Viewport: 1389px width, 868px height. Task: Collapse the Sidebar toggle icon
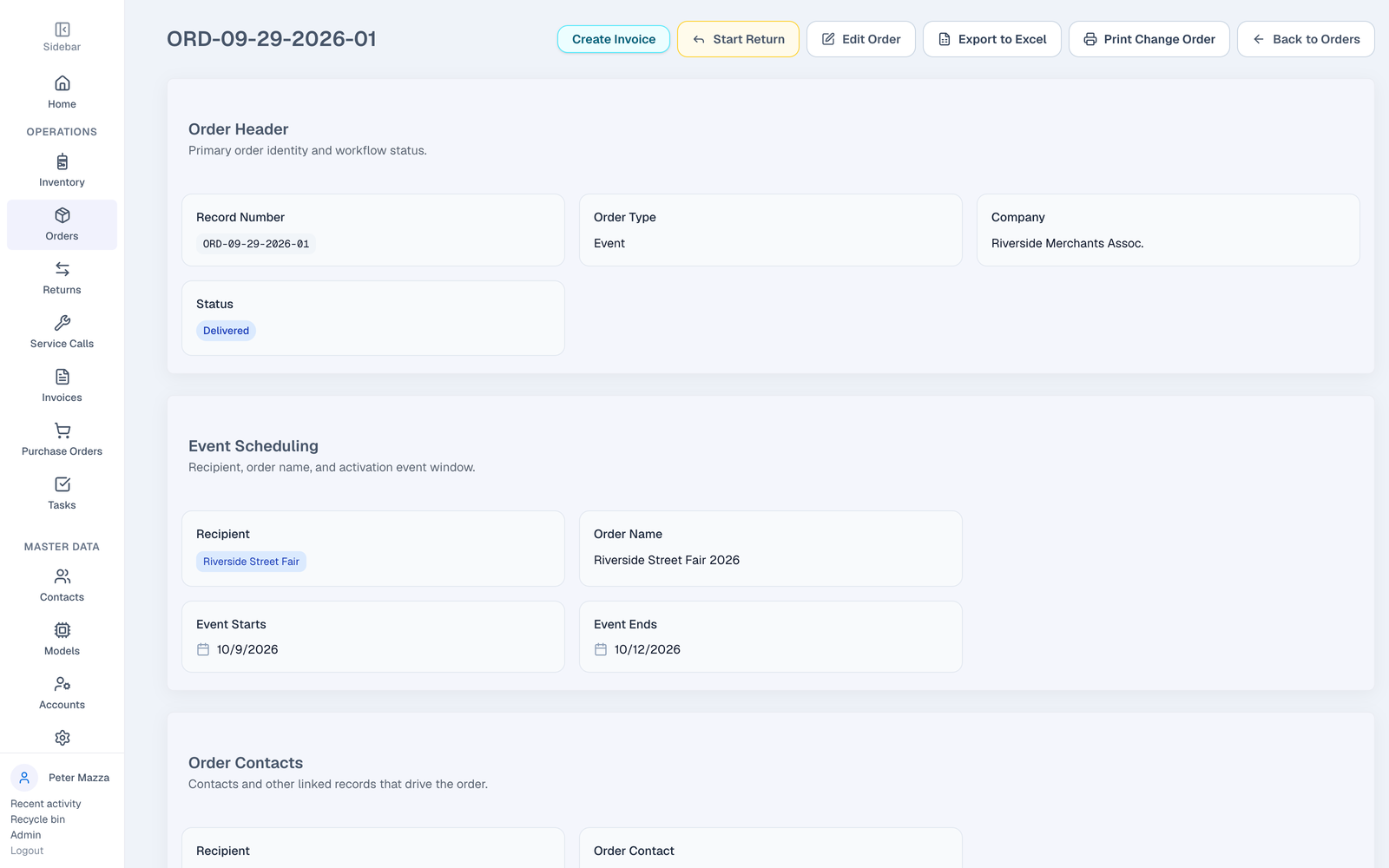[x=62, y=30]
